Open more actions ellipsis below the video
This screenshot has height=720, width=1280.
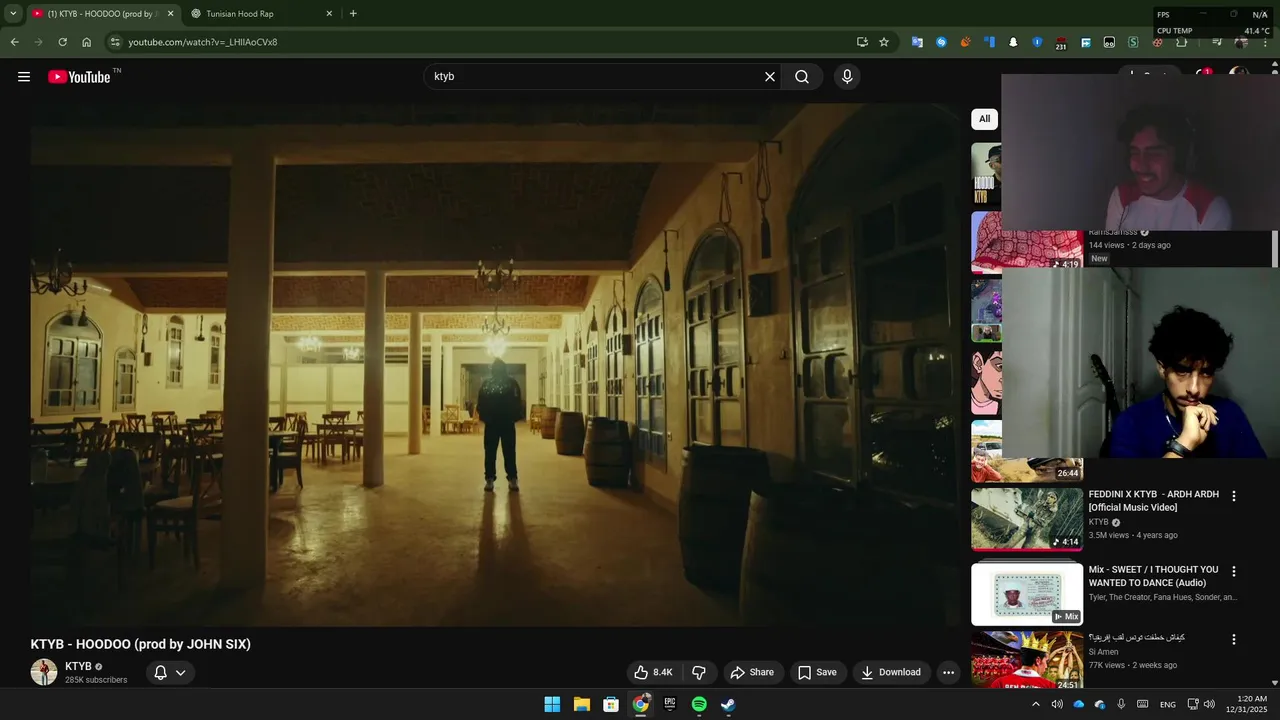pyautogui.click(x=948, y=672)
